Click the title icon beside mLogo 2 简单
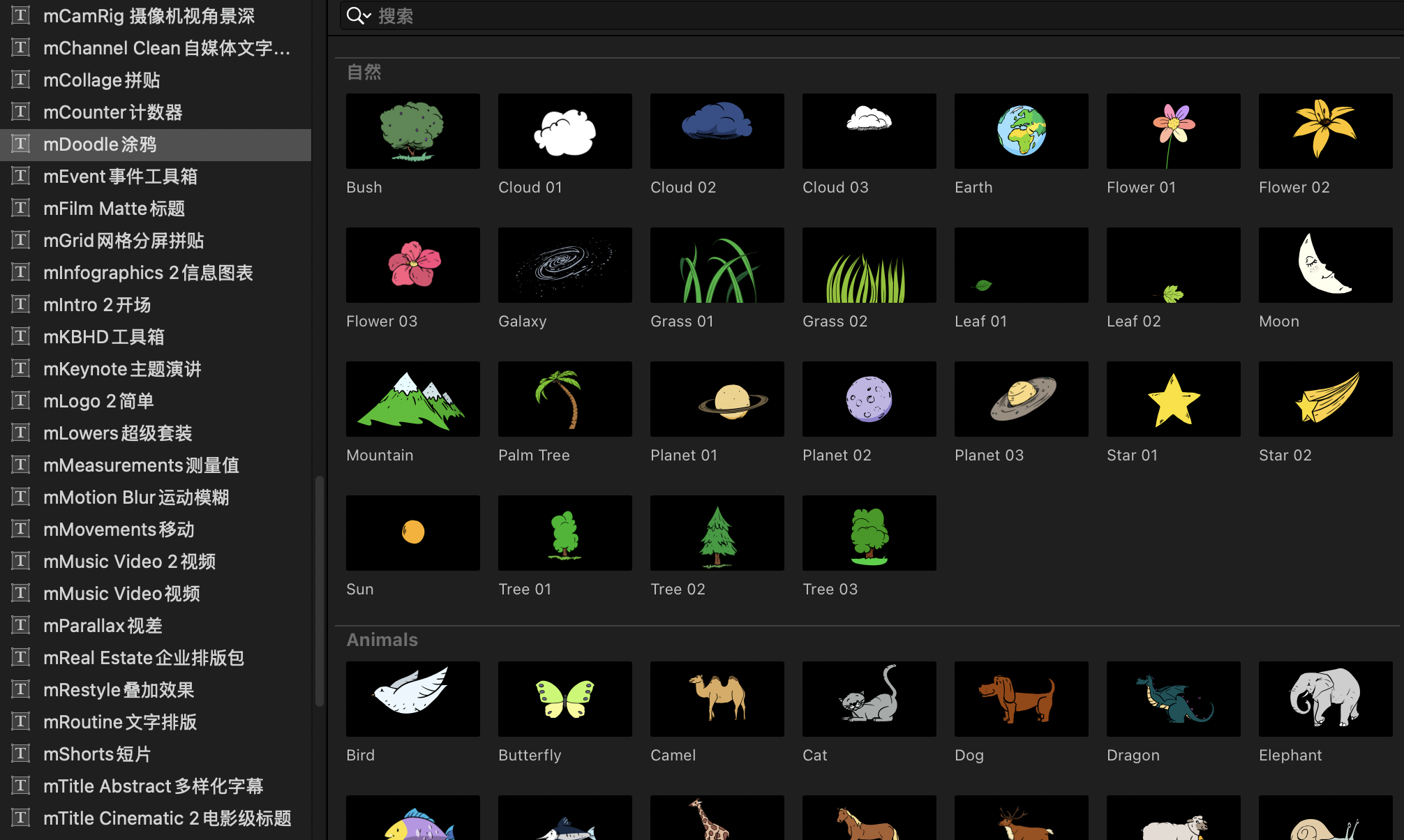 21,400
